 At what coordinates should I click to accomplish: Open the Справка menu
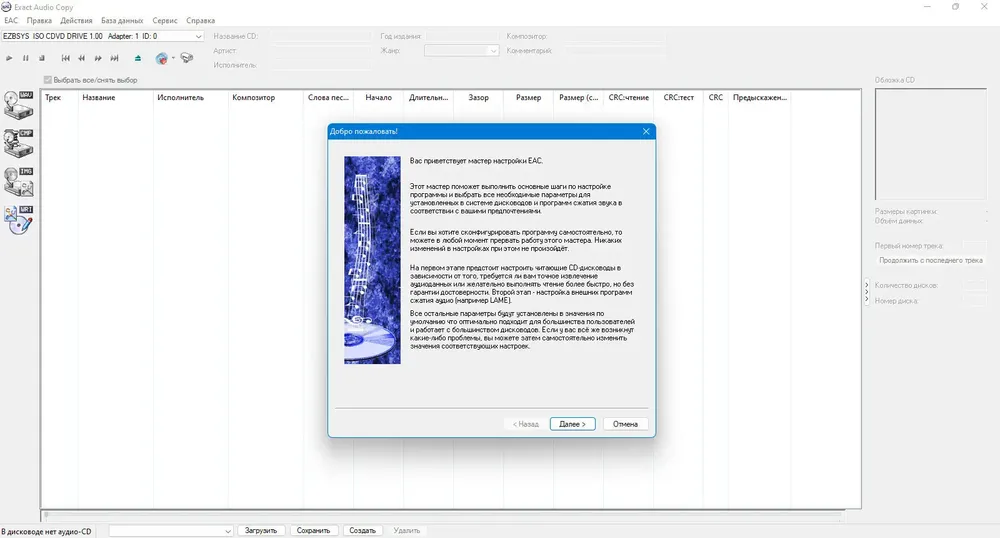coord(200,20)
